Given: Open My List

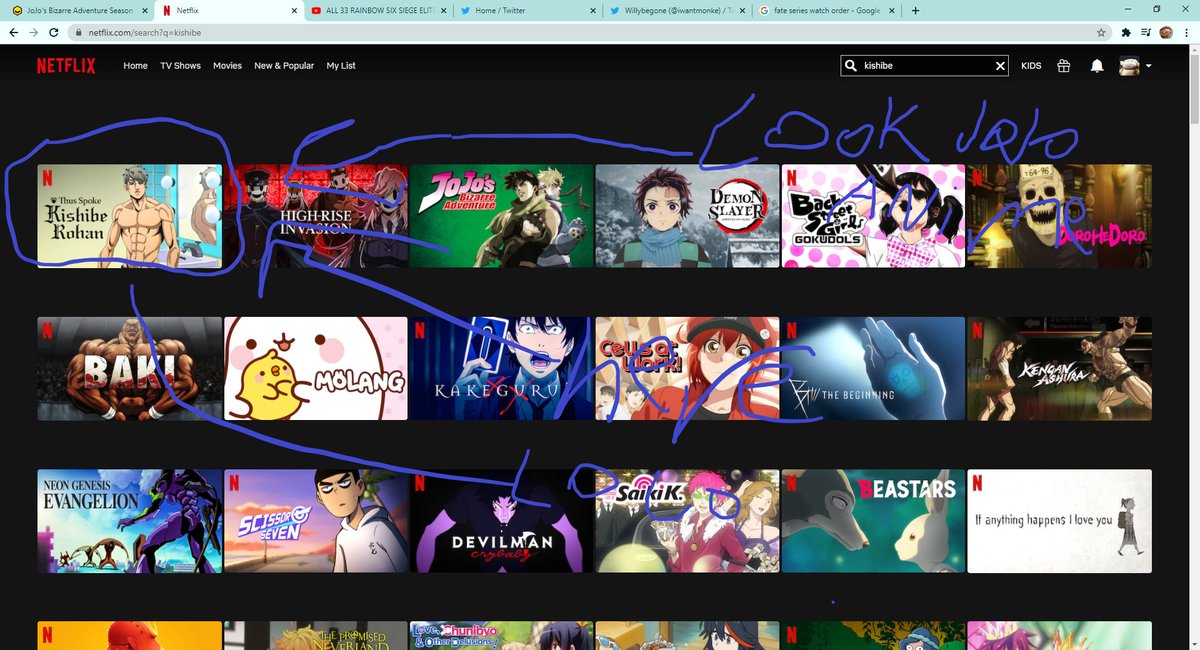Looking at the screenshot, I should (341, 66).
